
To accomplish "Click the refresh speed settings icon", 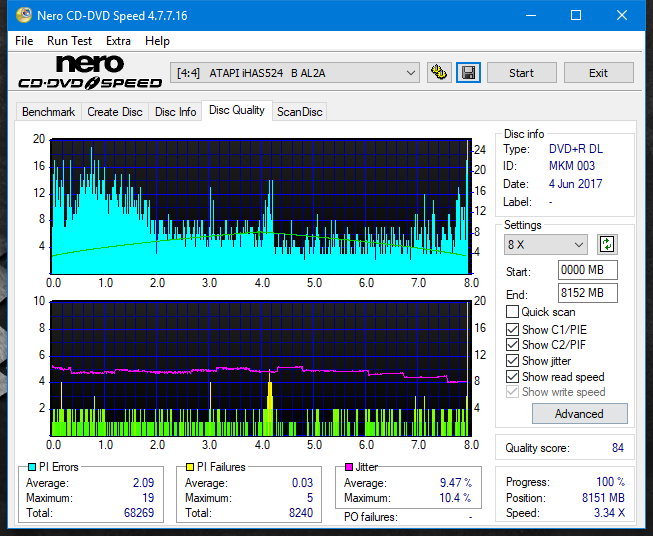I will (607, 244).
